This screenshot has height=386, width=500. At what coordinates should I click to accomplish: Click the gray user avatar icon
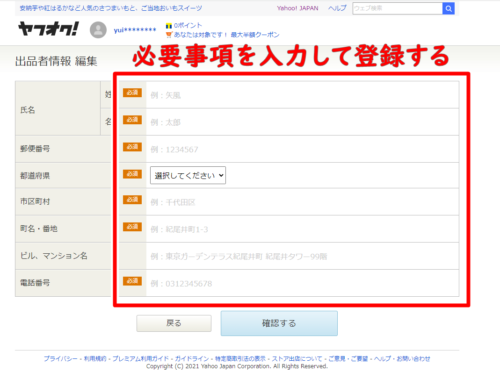tap(98, 30)
